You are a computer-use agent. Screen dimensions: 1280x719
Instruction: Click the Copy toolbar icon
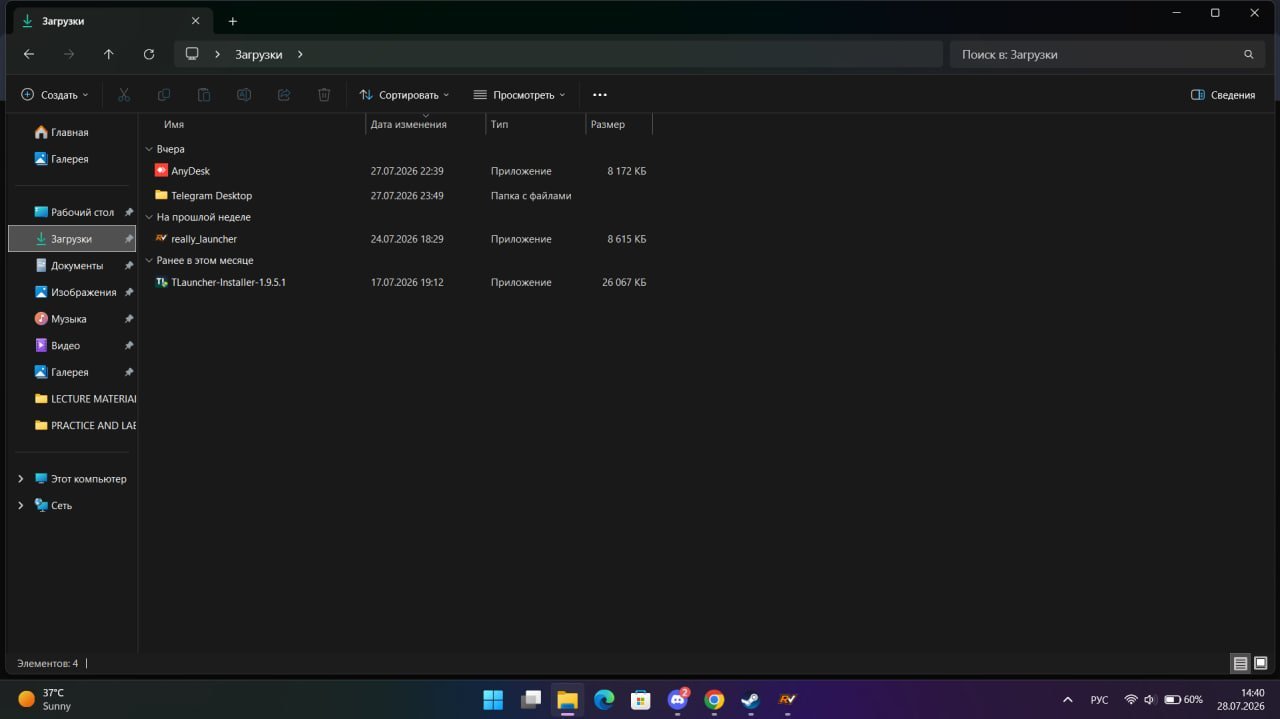pyautogui.click(x=164, y=95)
